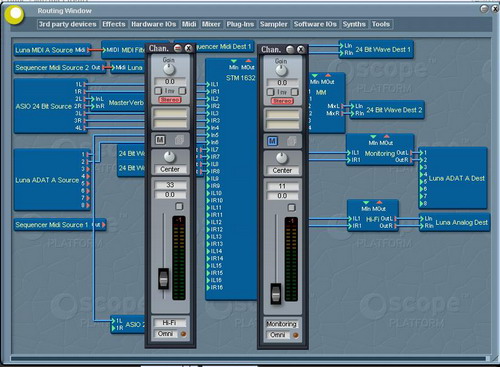Grab the Monitoring channel volume fader

tap(276, 293)
